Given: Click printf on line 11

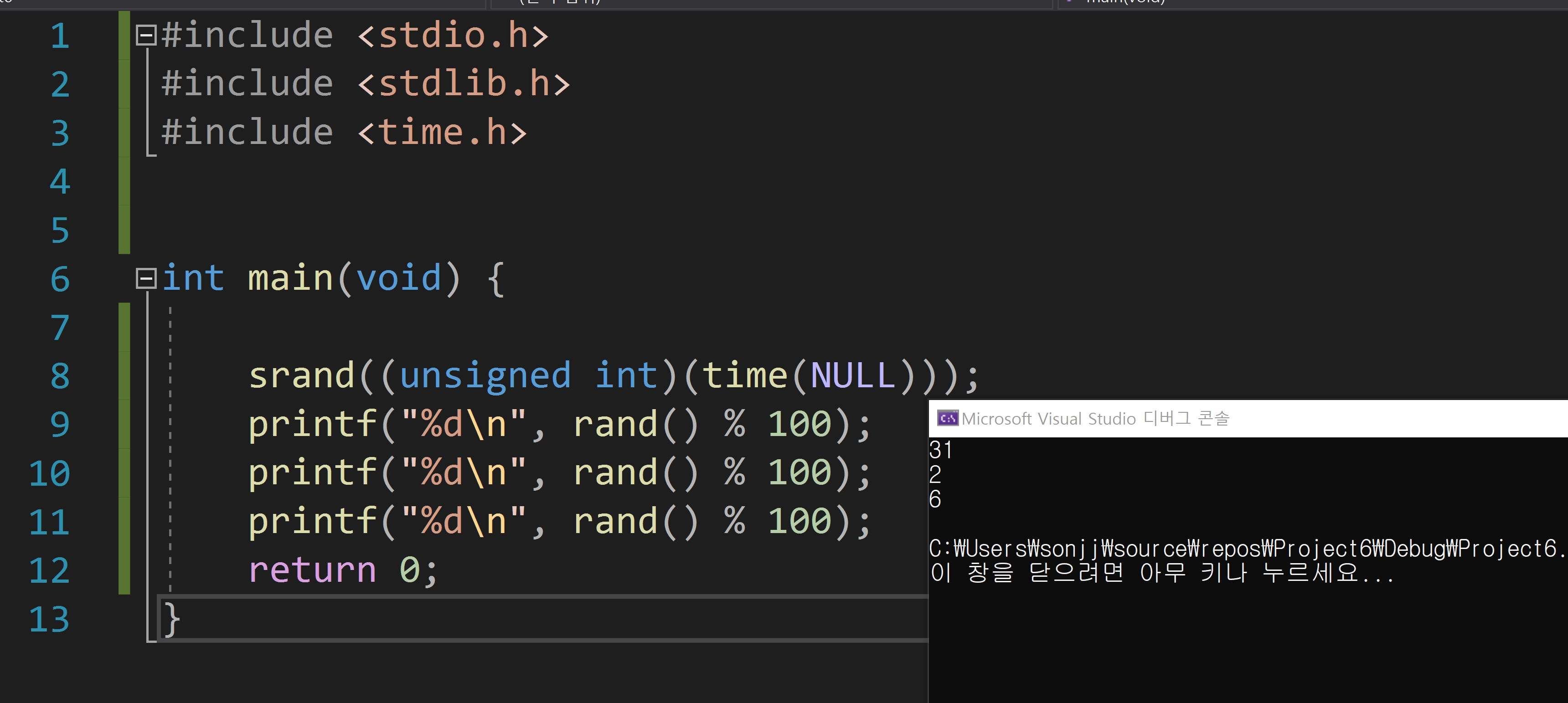Looking at the screenshot, I should point(313,522).
